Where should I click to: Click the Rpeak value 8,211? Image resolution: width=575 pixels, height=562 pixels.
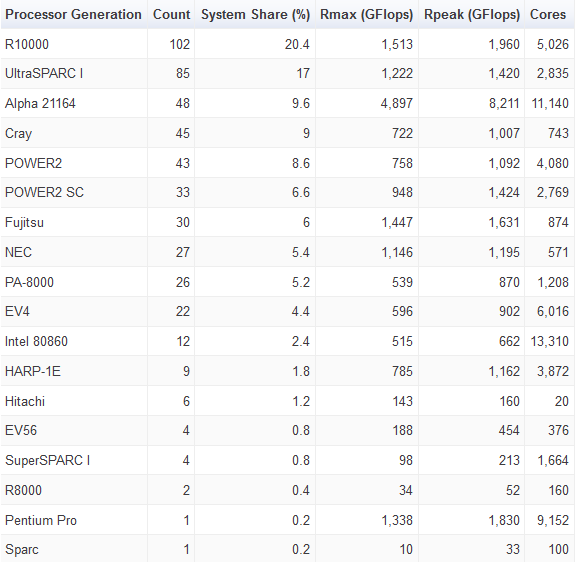point(504,103)
